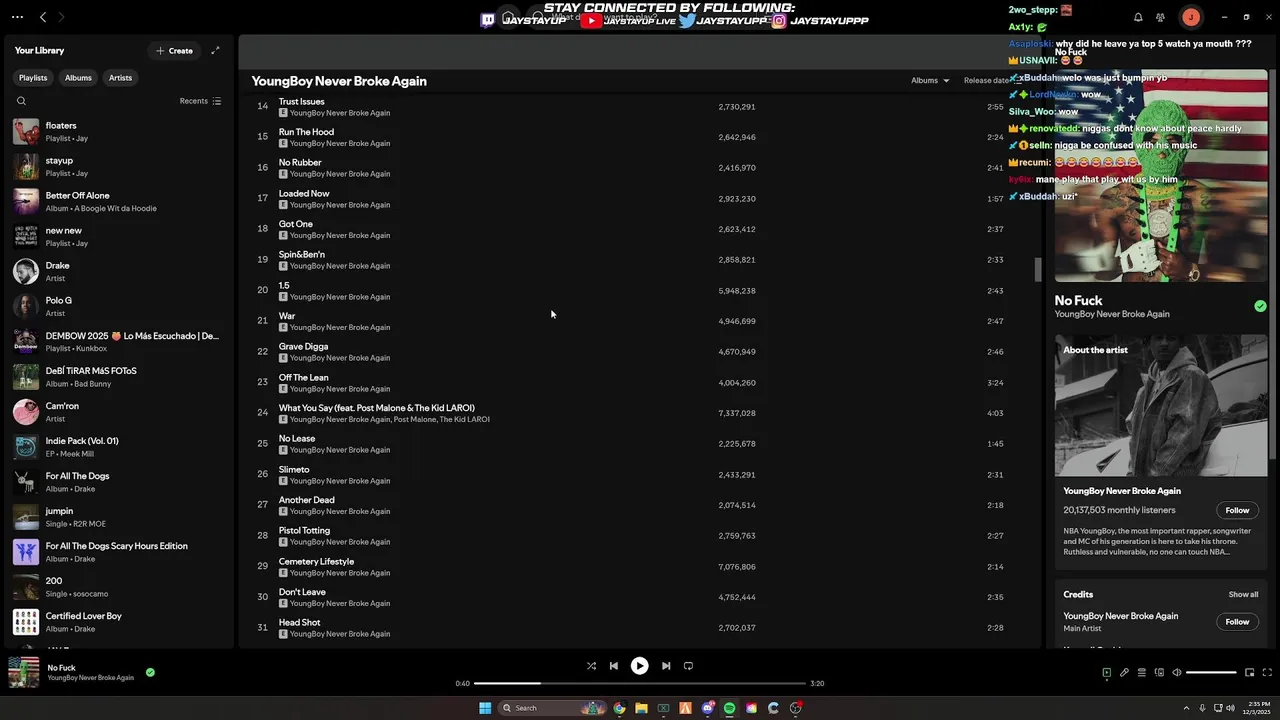Select the track Head Shot
The width and height of the screenshot is (1280, 720).
tap(640, 628)
